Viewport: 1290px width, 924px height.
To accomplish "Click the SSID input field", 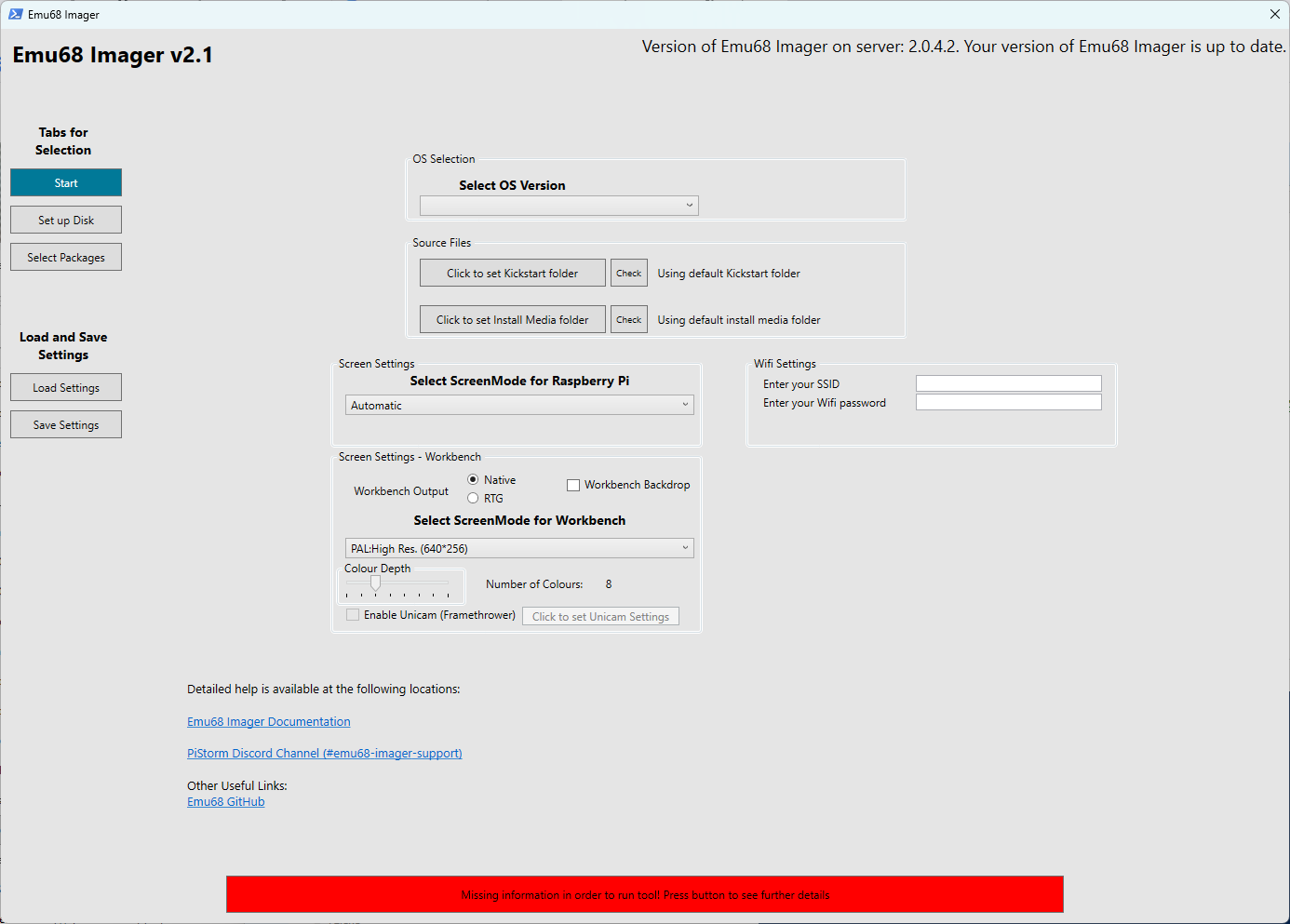I will (x=1008, y=382).
